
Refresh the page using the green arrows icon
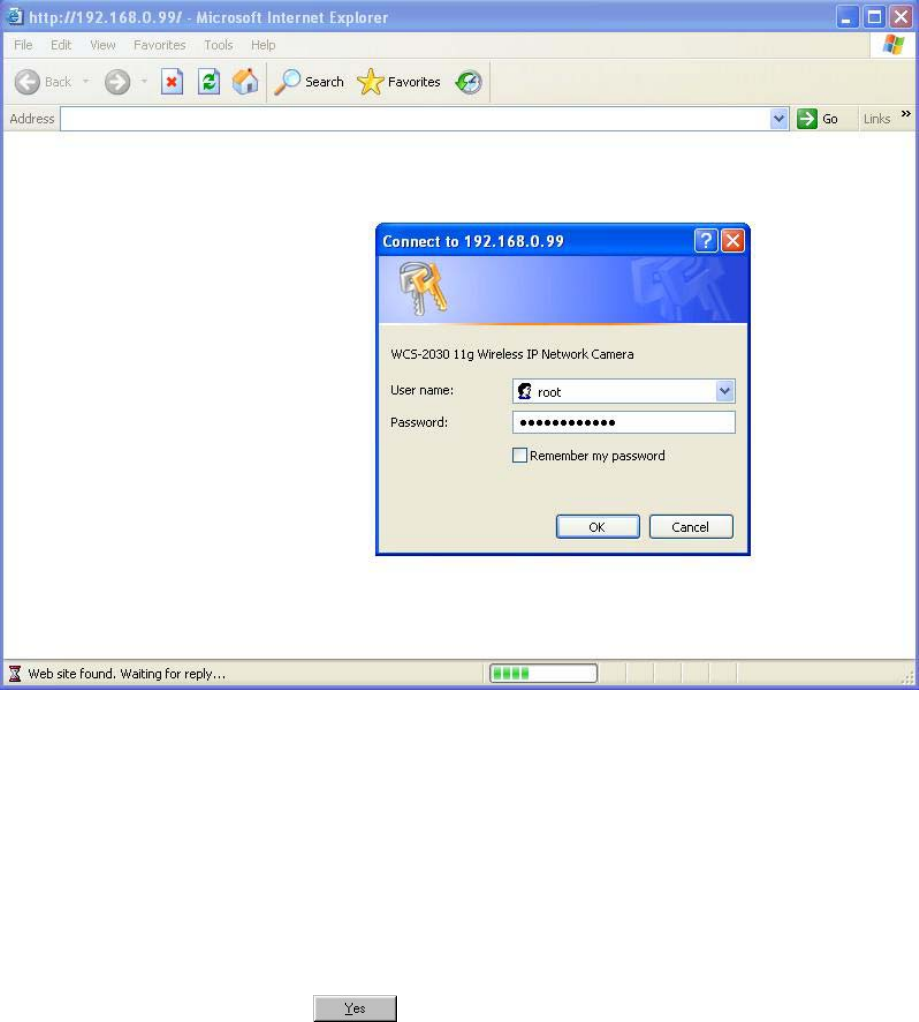(209, 82)
